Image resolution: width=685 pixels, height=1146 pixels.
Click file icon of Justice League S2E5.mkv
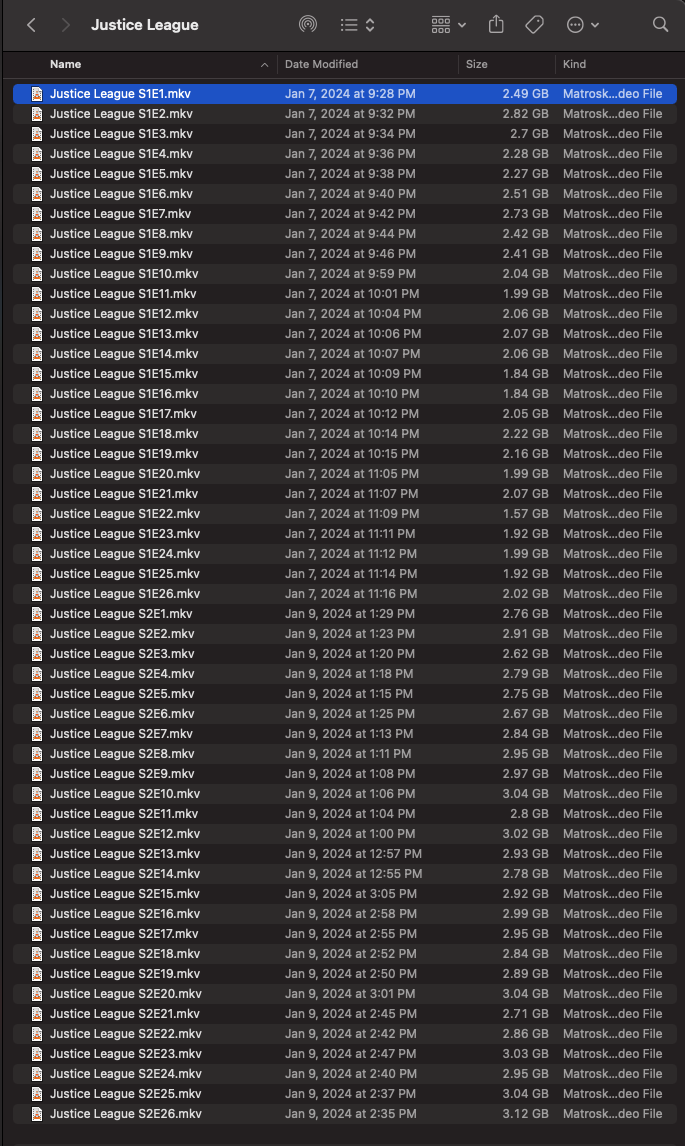pyautogui.click(x=37, y=694)
